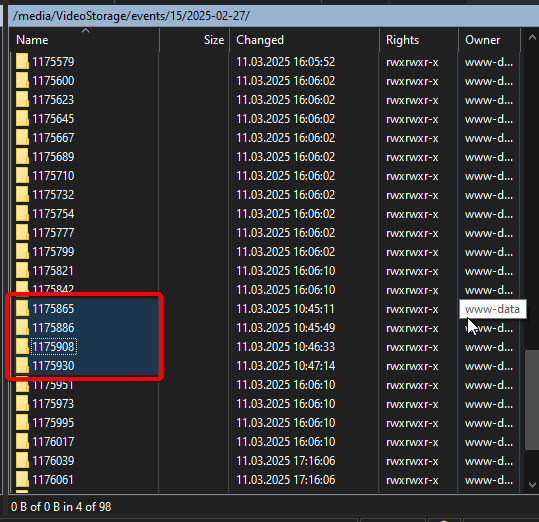Click the folder icon of 1176039
The width and height of the screenshot is (539, 522).
click(22, 461)
